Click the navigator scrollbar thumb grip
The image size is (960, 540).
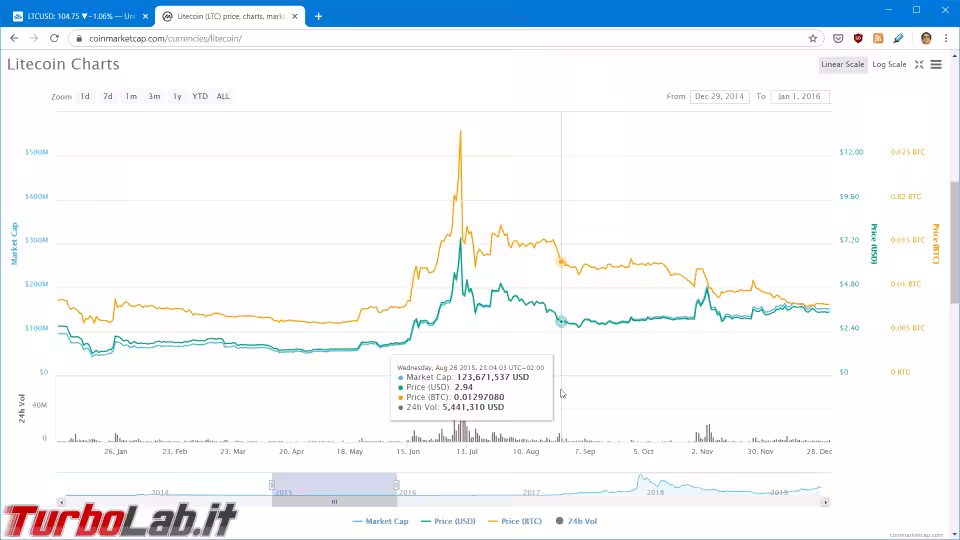pos(334,502)
